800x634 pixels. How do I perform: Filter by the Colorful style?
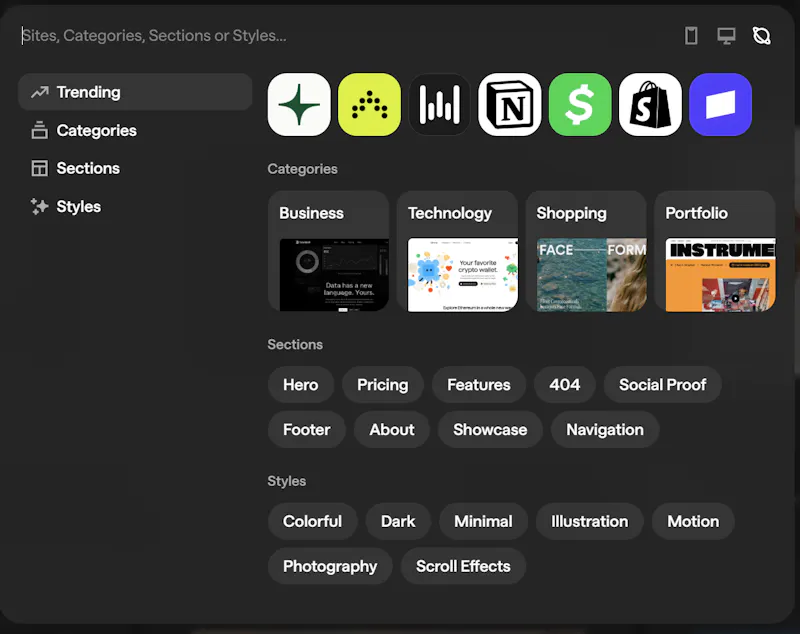click(313, 521)
